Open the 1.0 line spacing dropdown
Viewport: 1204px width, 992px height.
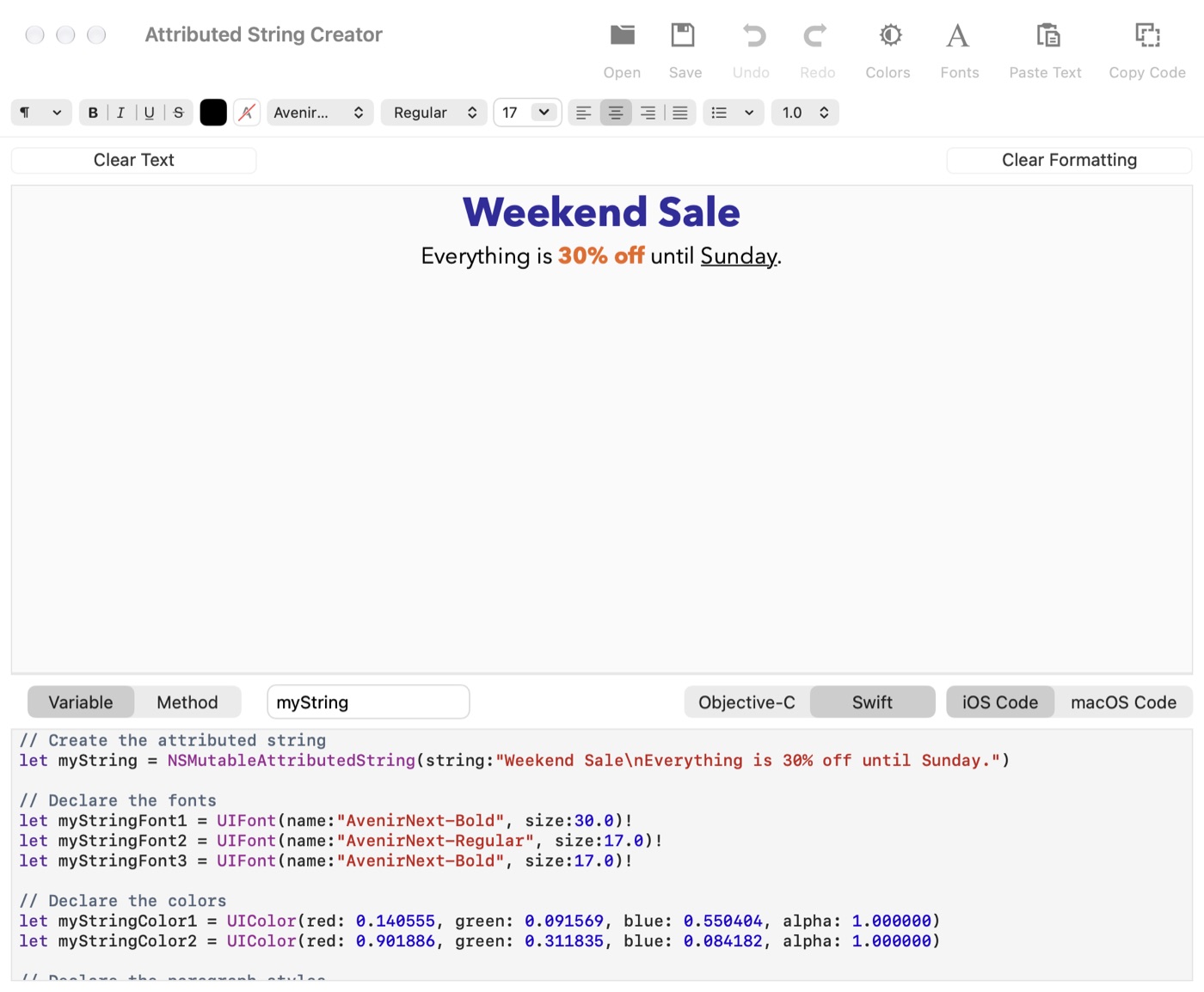point(805,113)
